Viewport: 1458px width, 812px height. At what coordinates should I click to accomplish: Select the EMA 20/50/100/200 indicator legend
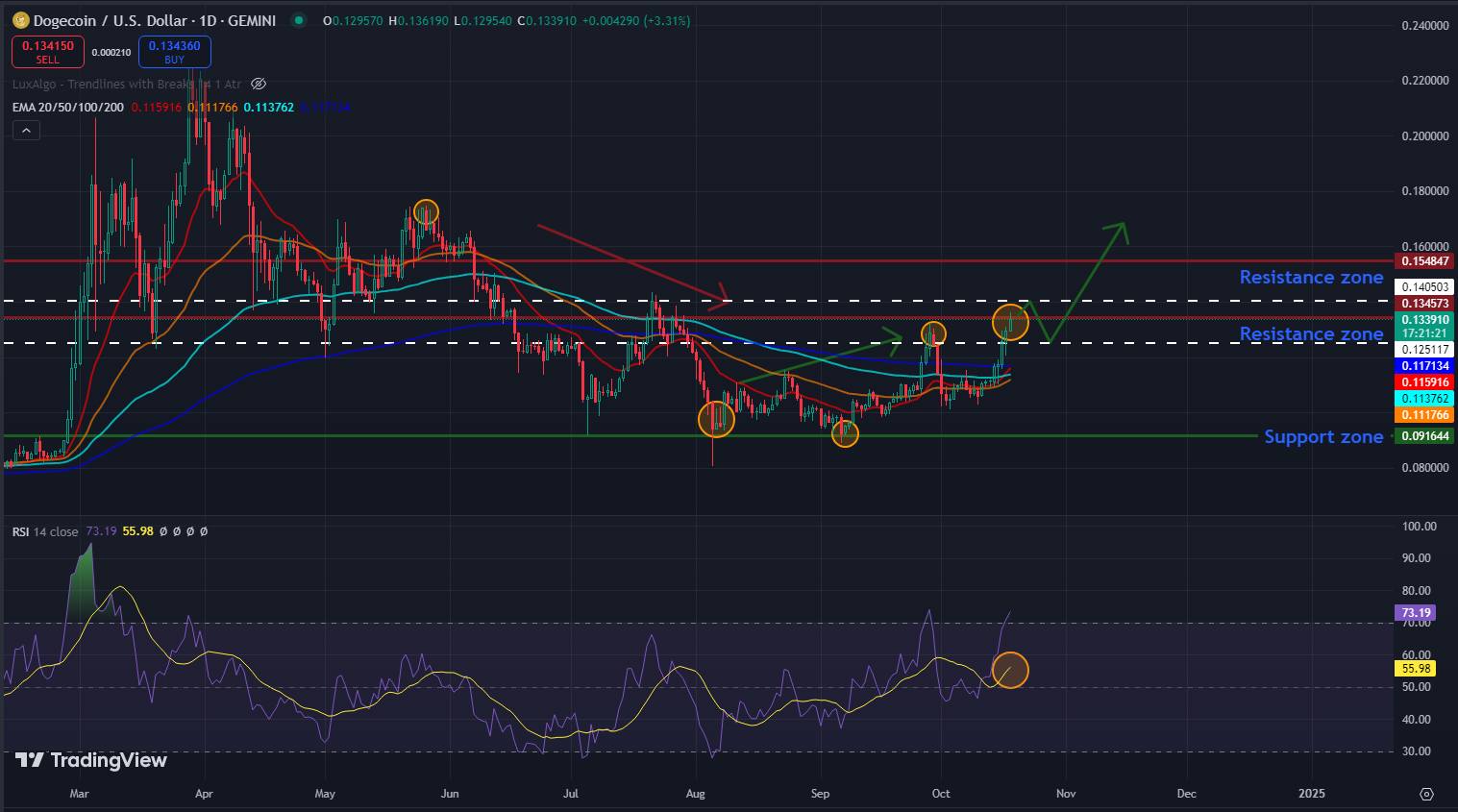pyautogui.click(x=68, y=108)
